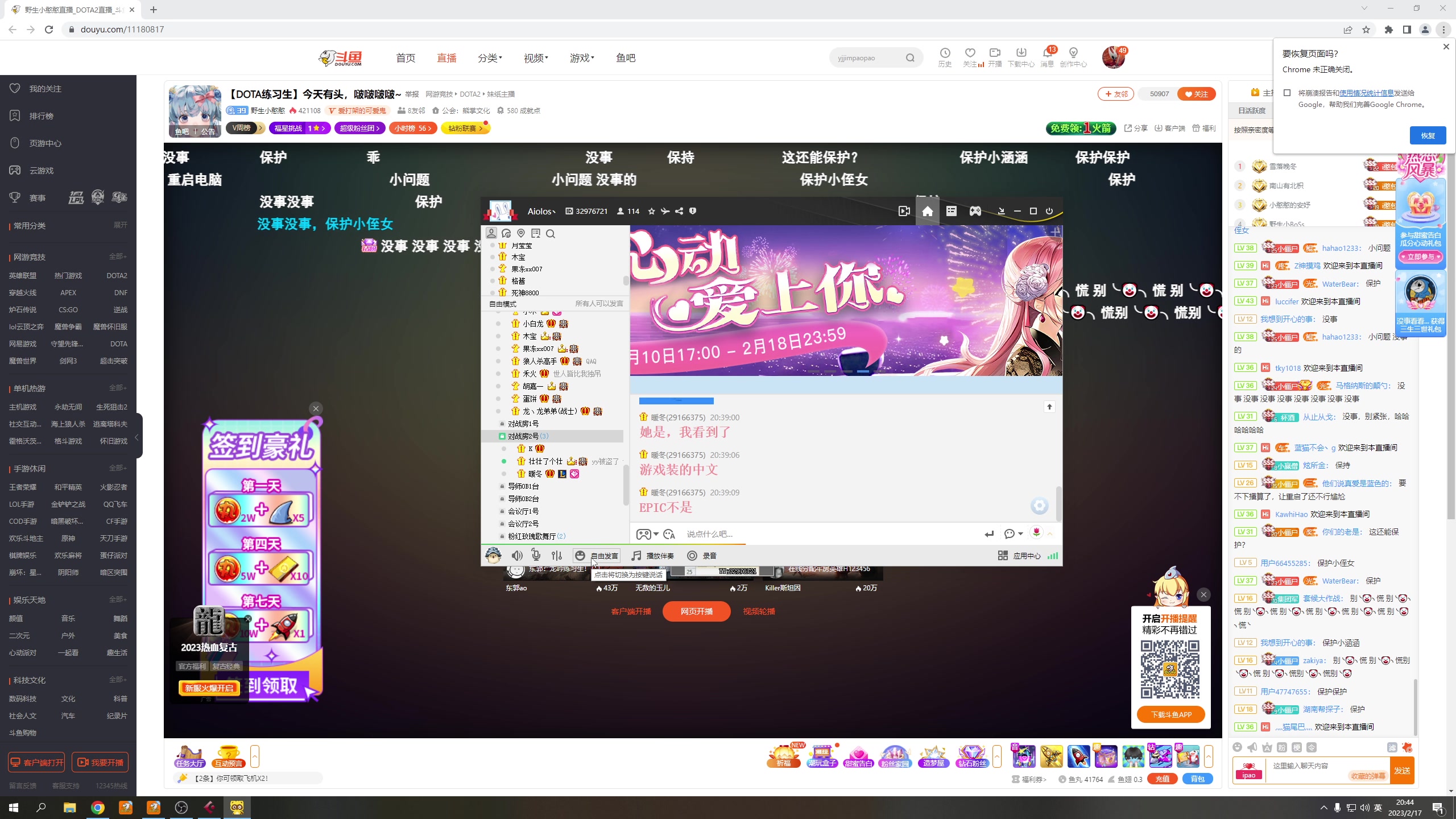
Task: Open File Explorer from the taskbar
Action: pos(69,808)
